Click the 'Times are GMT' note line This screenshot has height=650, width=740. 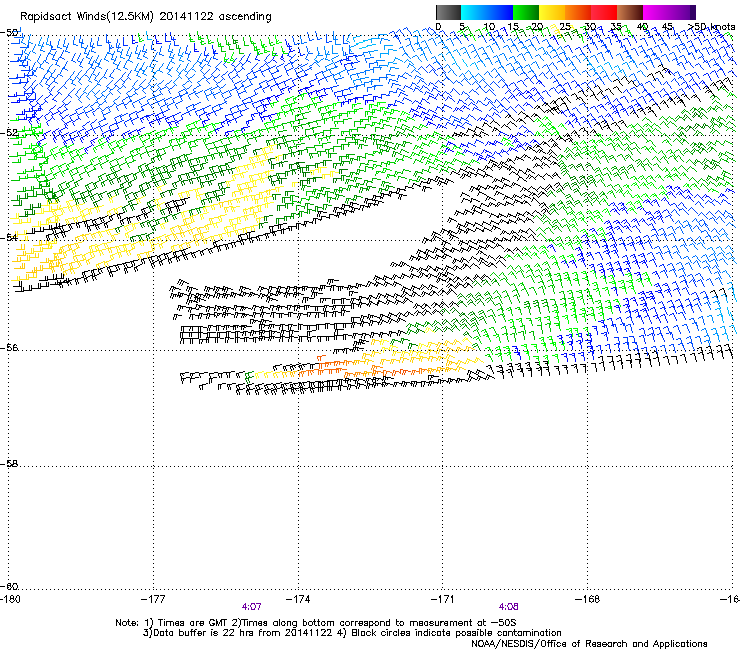coord(316,623)
